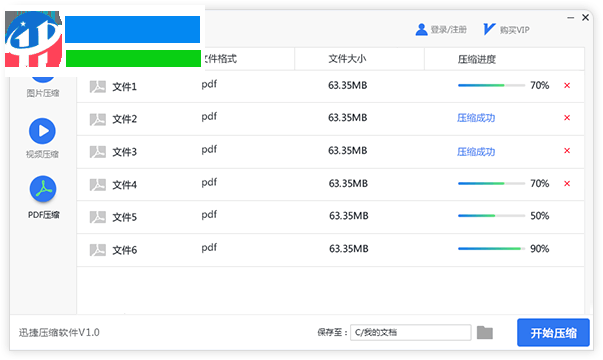Screen dimensions: 603x360
Task: Open the PDF compression section
Action: tap(43, 189)
